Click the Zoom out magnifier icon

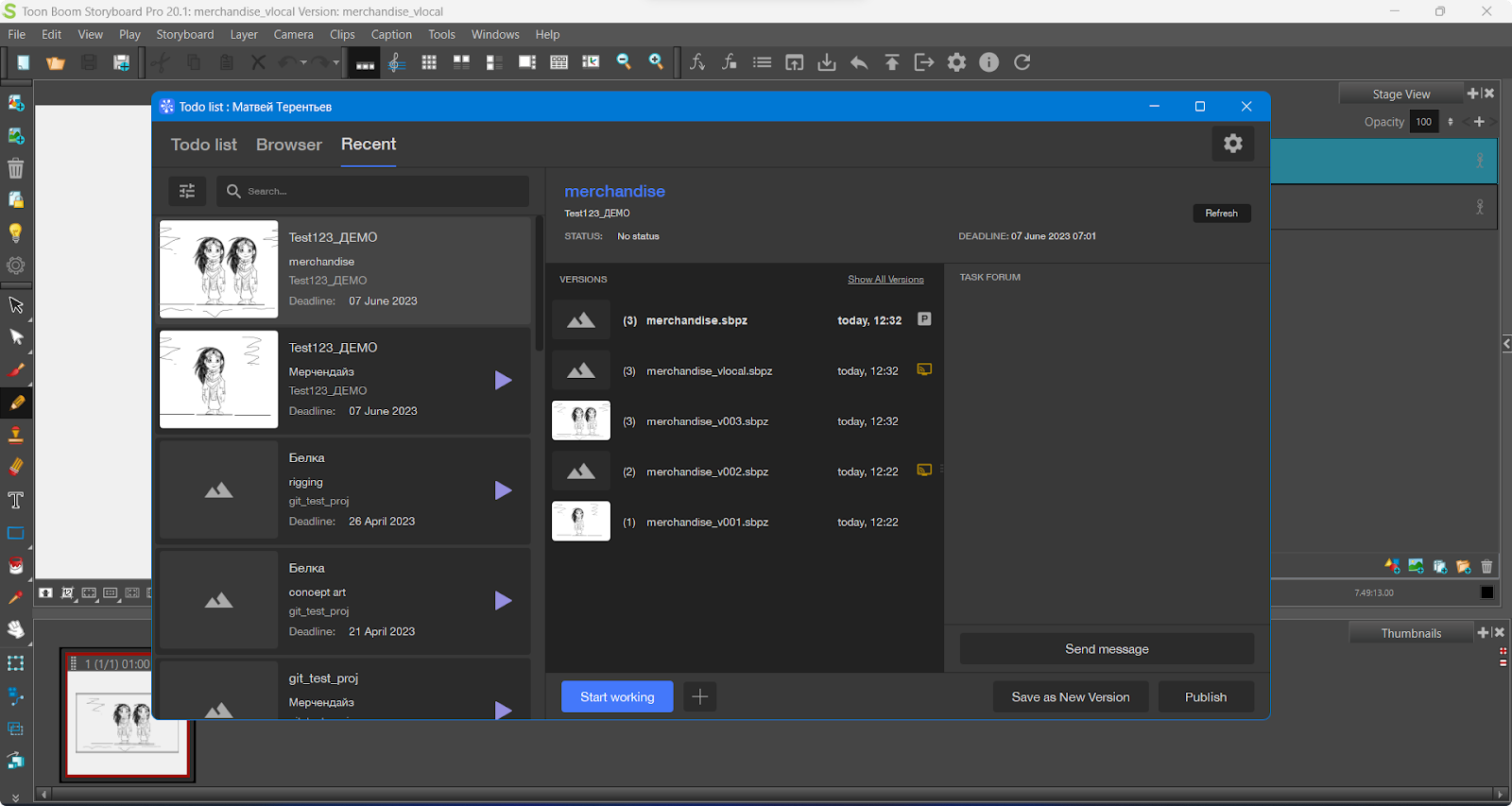click(624, 62)
